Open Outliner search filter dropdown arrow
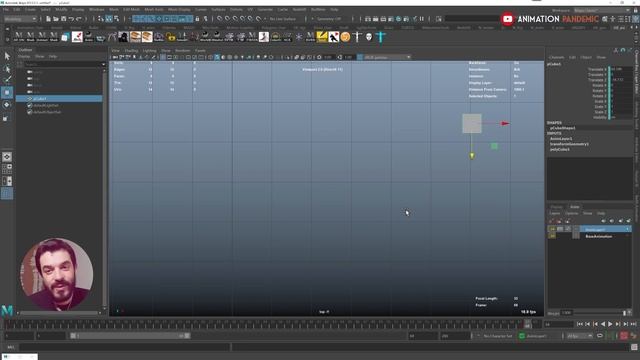This screenshot has width=640, height=360. click(x=103, y=64)
